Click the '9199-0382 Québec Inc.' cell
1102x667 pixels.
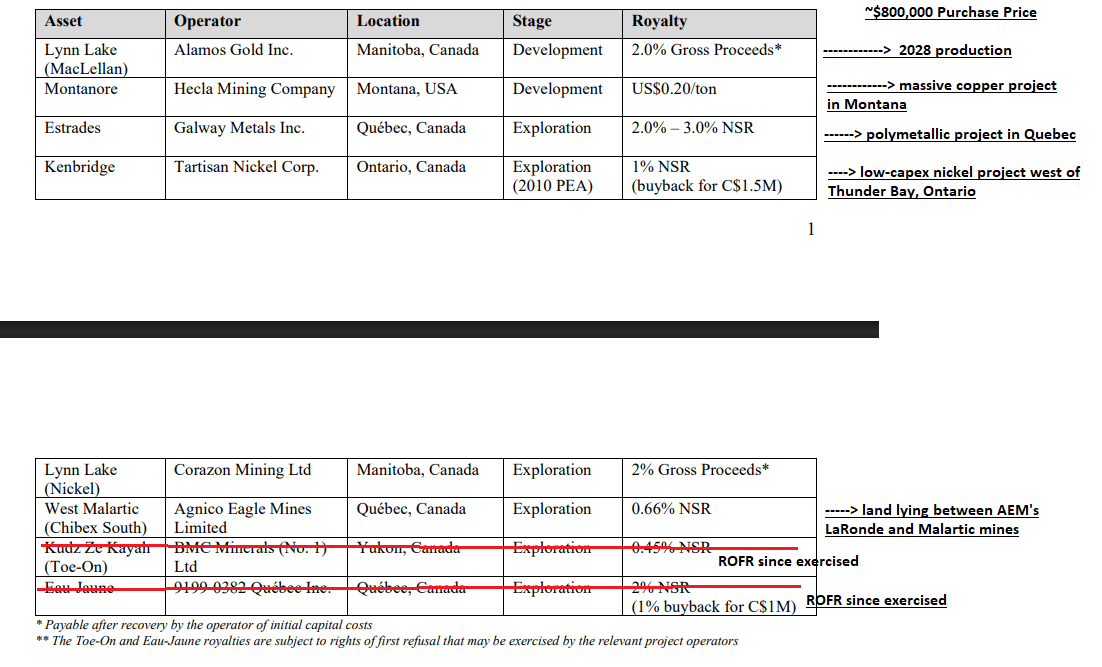[x=257, y=596]
